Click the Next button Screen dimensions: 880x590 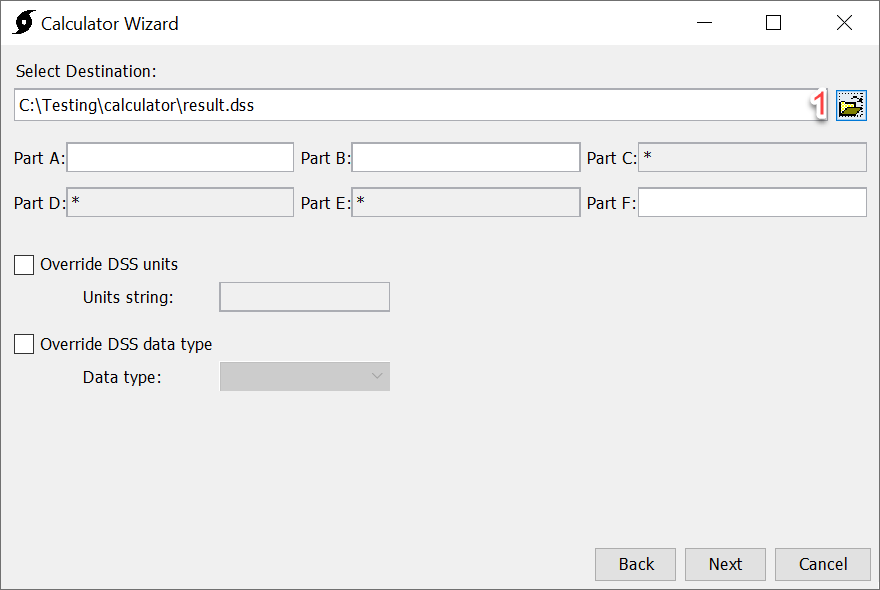point(725,564)
